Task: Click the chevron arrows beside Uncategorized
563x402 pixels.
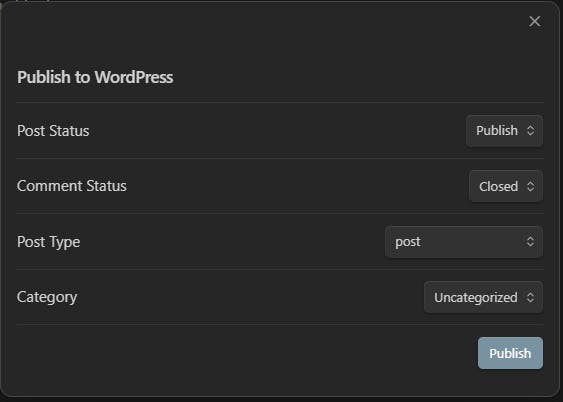Action: [530, 297]
